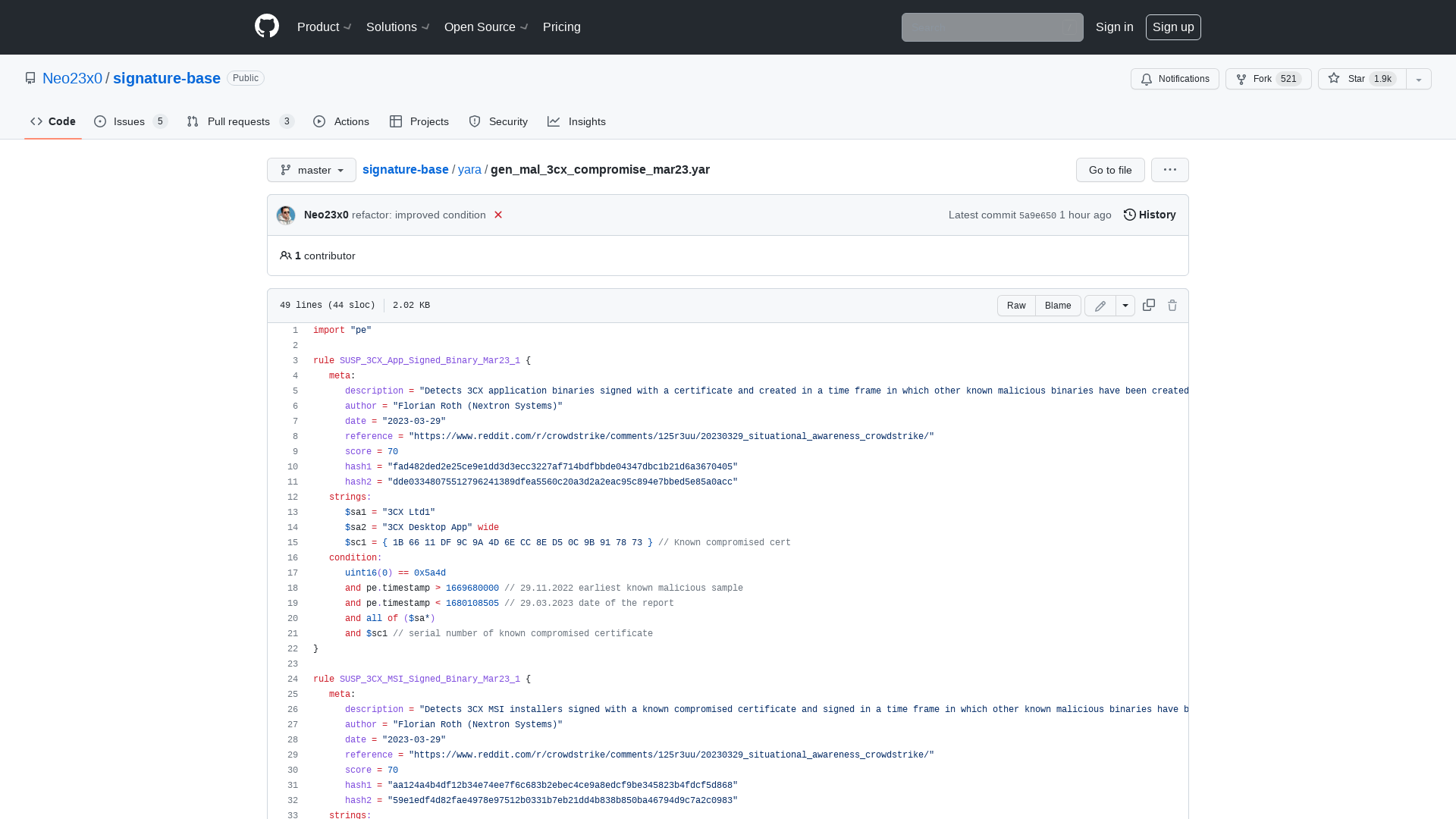Click the rule name SUSP_3CX_MSI_Signed_Binary_Mar23_1
The image size is (1456, 819).
[430, 679]
